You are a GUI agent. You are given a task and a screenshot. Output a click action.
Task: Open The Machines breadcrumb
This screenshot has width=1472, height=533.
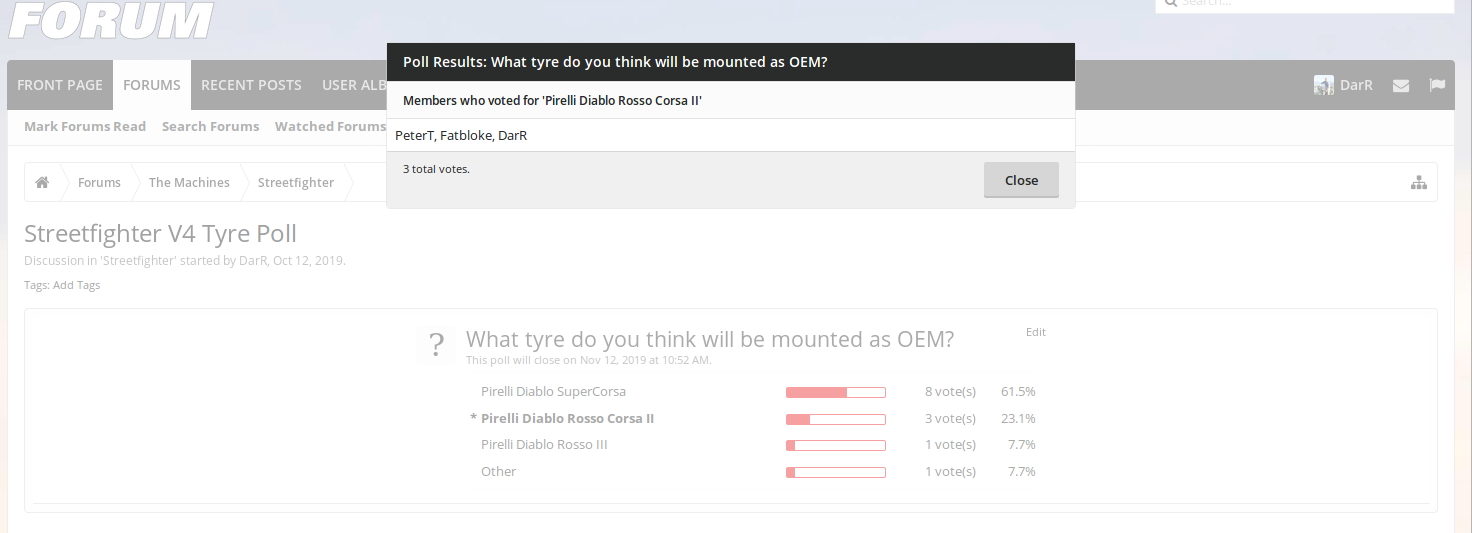189,183
